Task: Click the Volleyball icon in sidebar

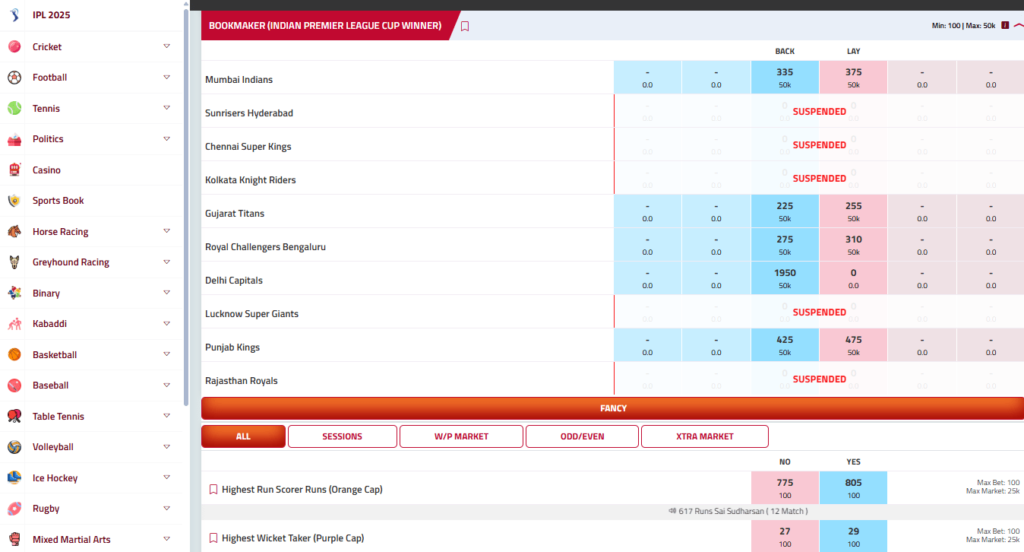Action: click(14, 447)
